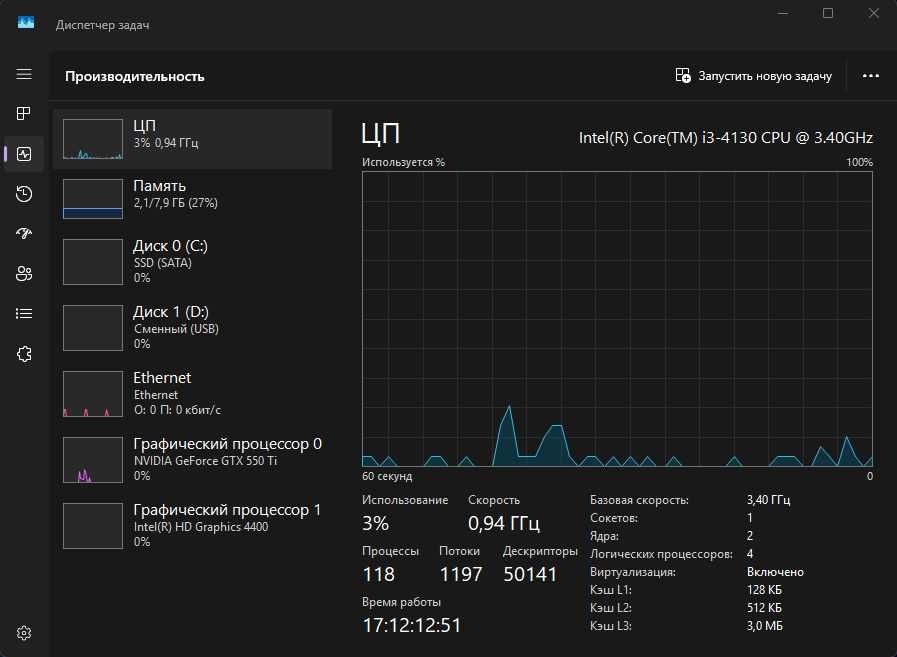Select Диск 0 (C:) resource
Viewport: 897px width, 657px height.
(x=192, y=262)
